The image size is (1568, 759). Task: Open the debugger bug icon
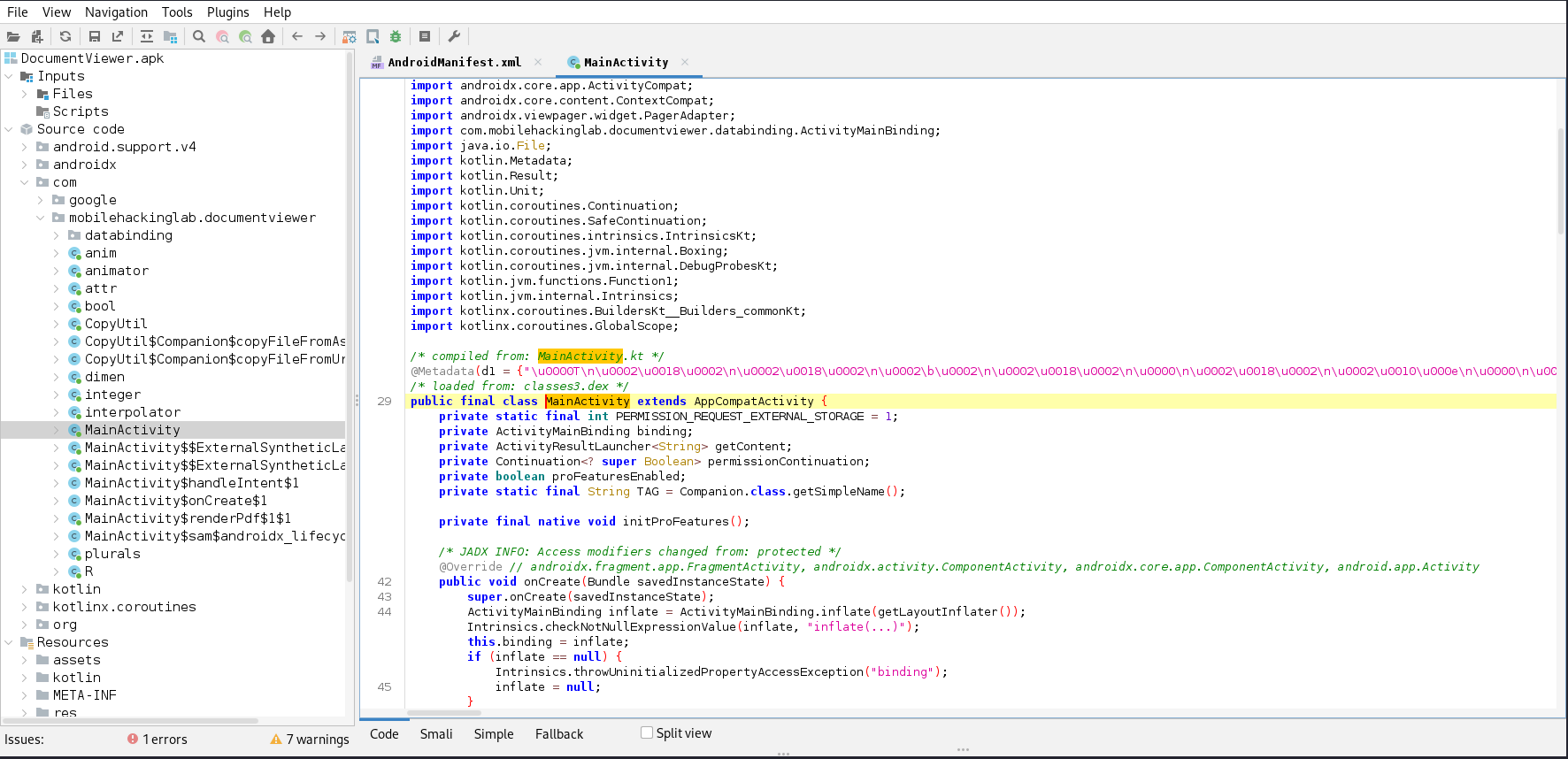pyautogui.click(x=396, y=36)
